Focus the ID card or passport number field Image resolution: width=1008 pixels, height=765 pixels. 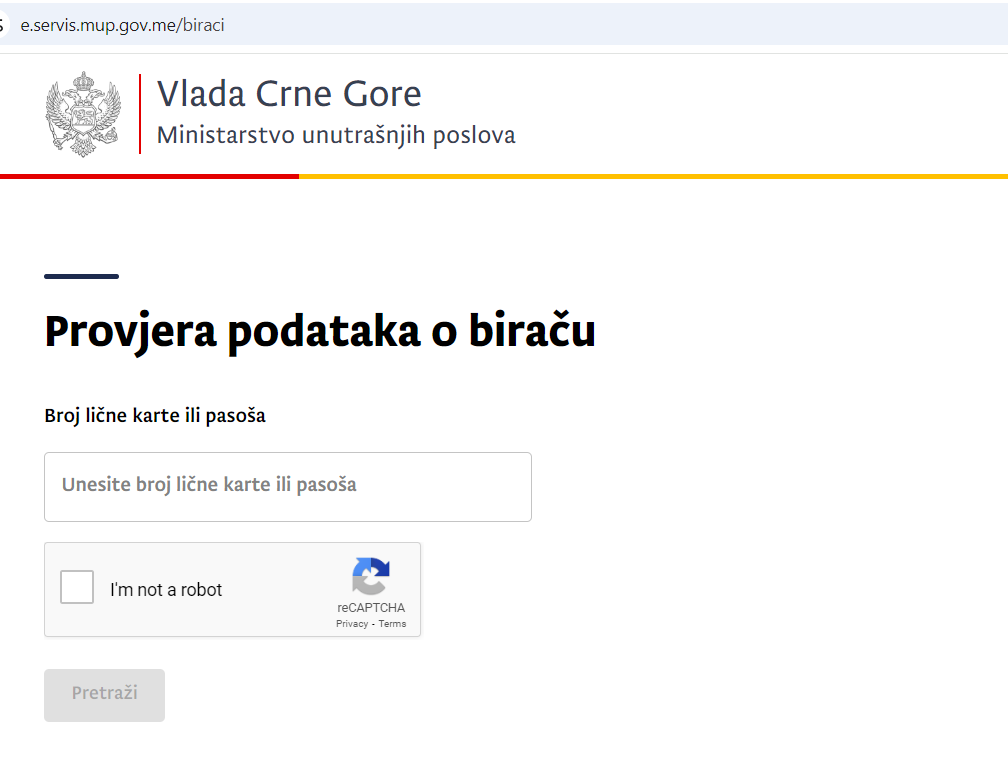(x=288, y=487)
